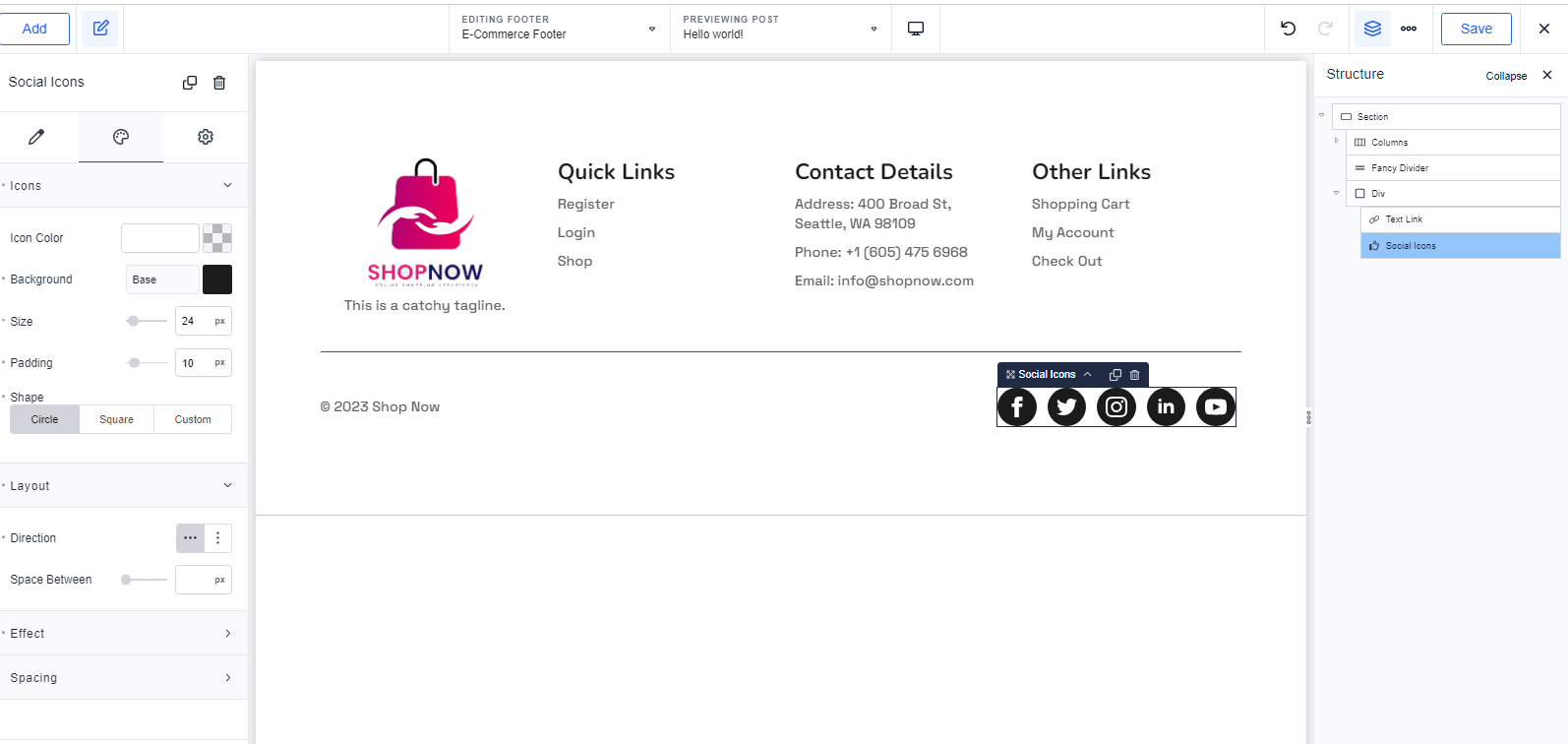
Task: Click the YouTube social icon in footer
Action: (1216, 406)
